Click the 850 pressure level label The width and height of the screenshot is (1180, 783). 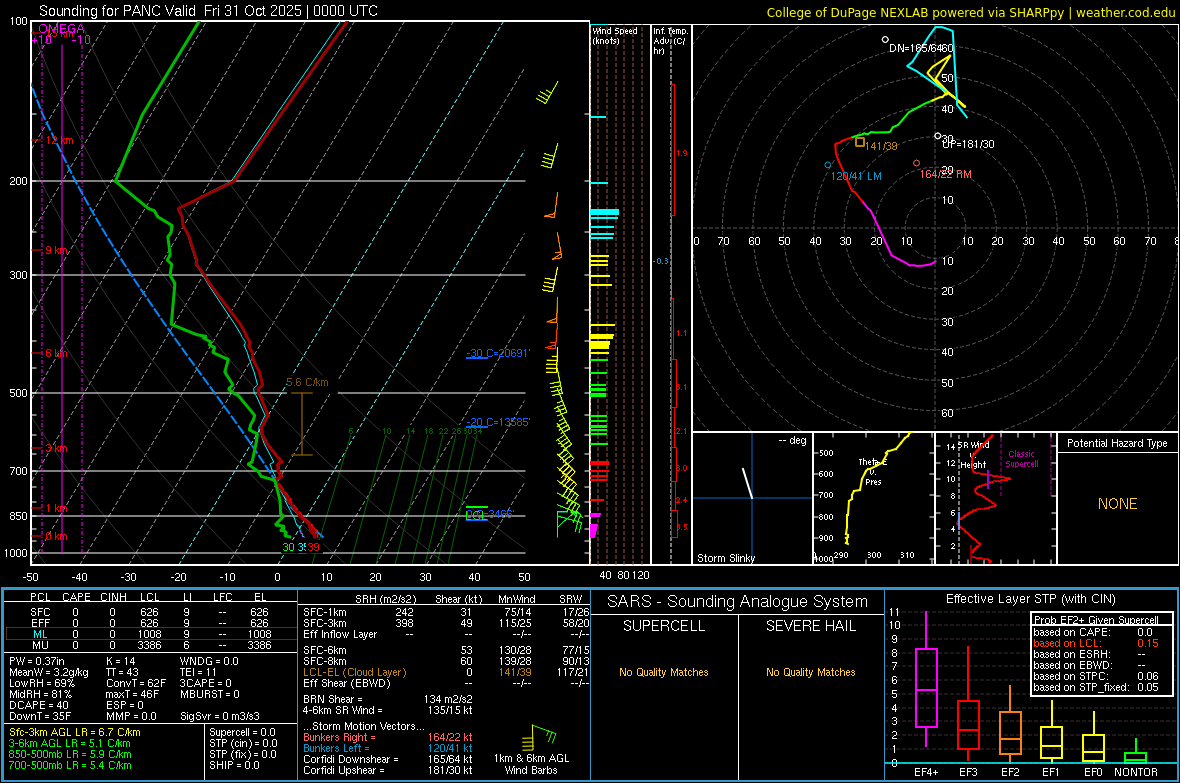17,516
